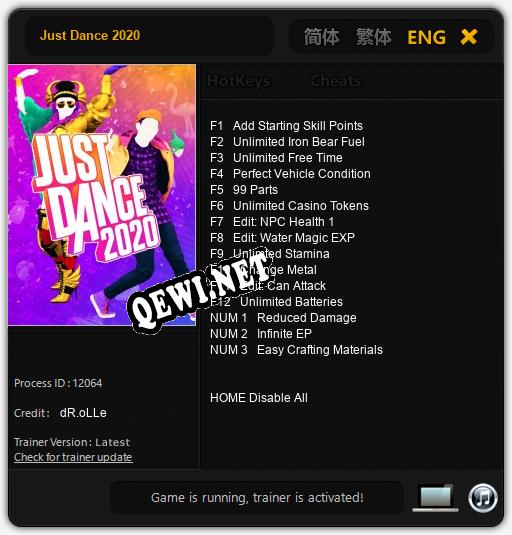Select the Change Metal cheat entry
Image resolution: width=512 pixels, height=535 pixels.
[x=263, y=270]
